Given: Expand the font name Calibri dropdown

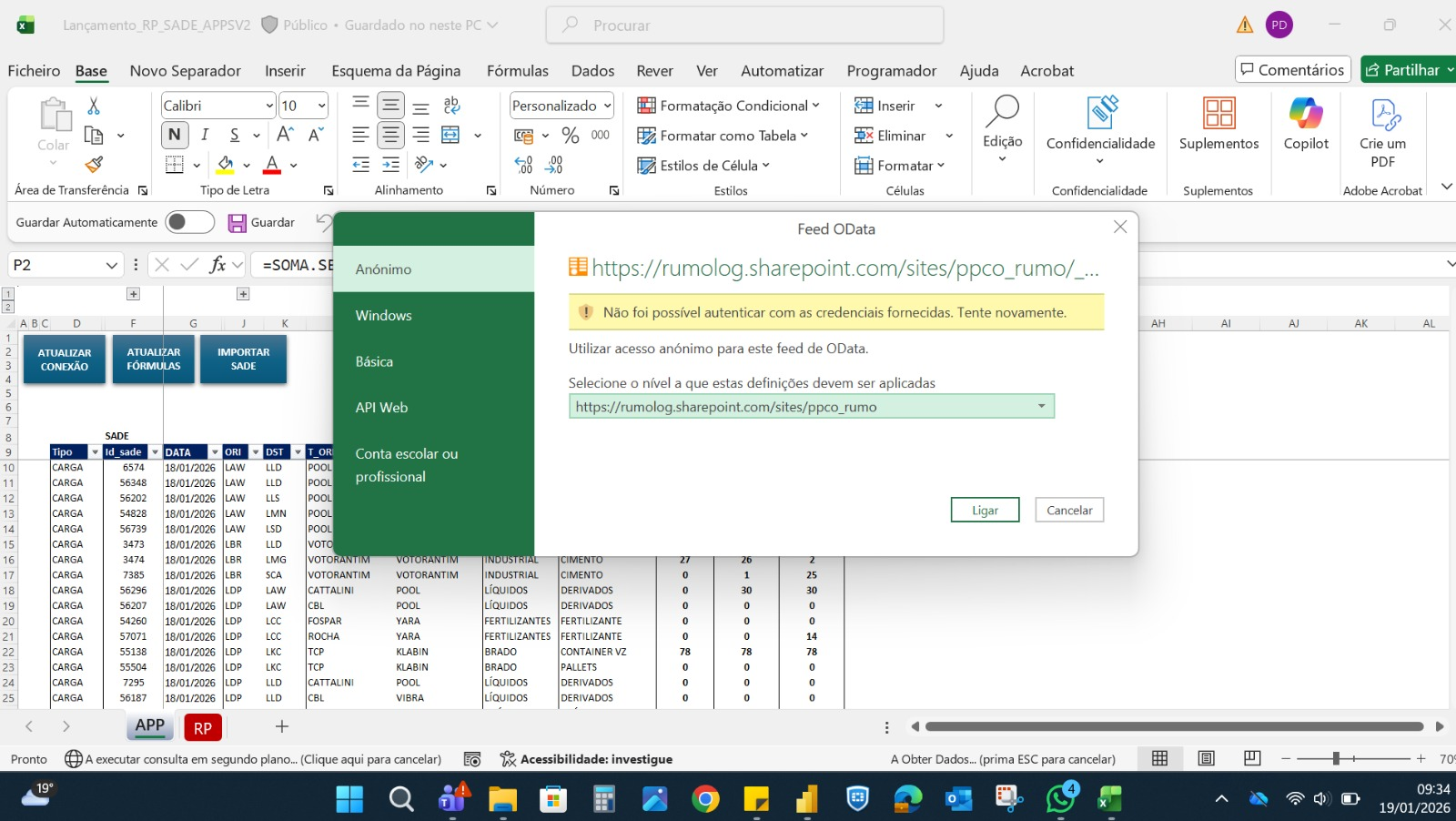Looking at the screenshot, I should [x=269, y=106].
